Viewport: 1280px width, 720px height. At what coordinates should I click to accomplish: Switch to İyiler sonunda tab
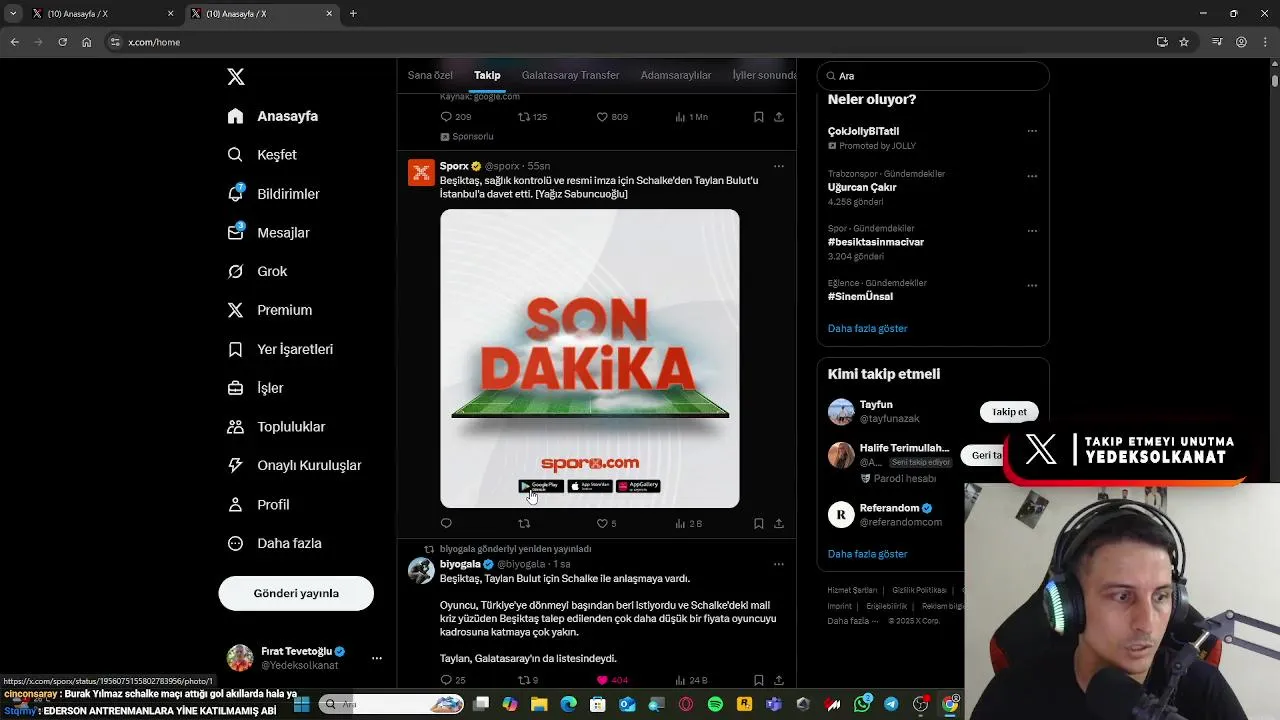coord(764,75)
